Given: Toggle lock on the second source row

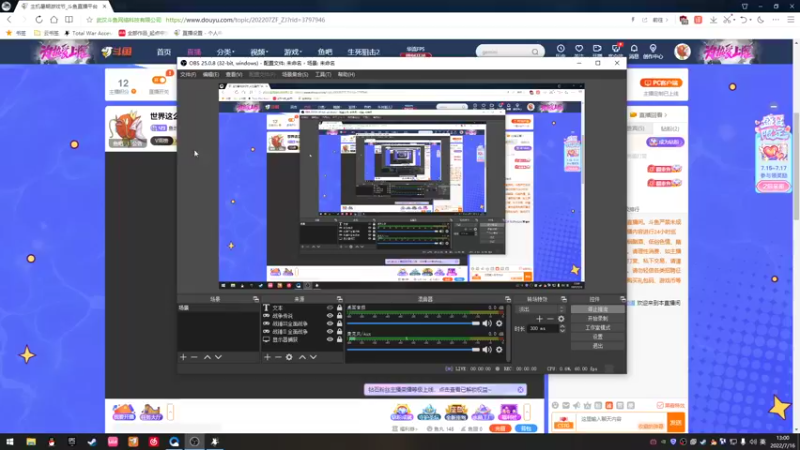Looking at the screenshot, I should (x=339, y=316).
